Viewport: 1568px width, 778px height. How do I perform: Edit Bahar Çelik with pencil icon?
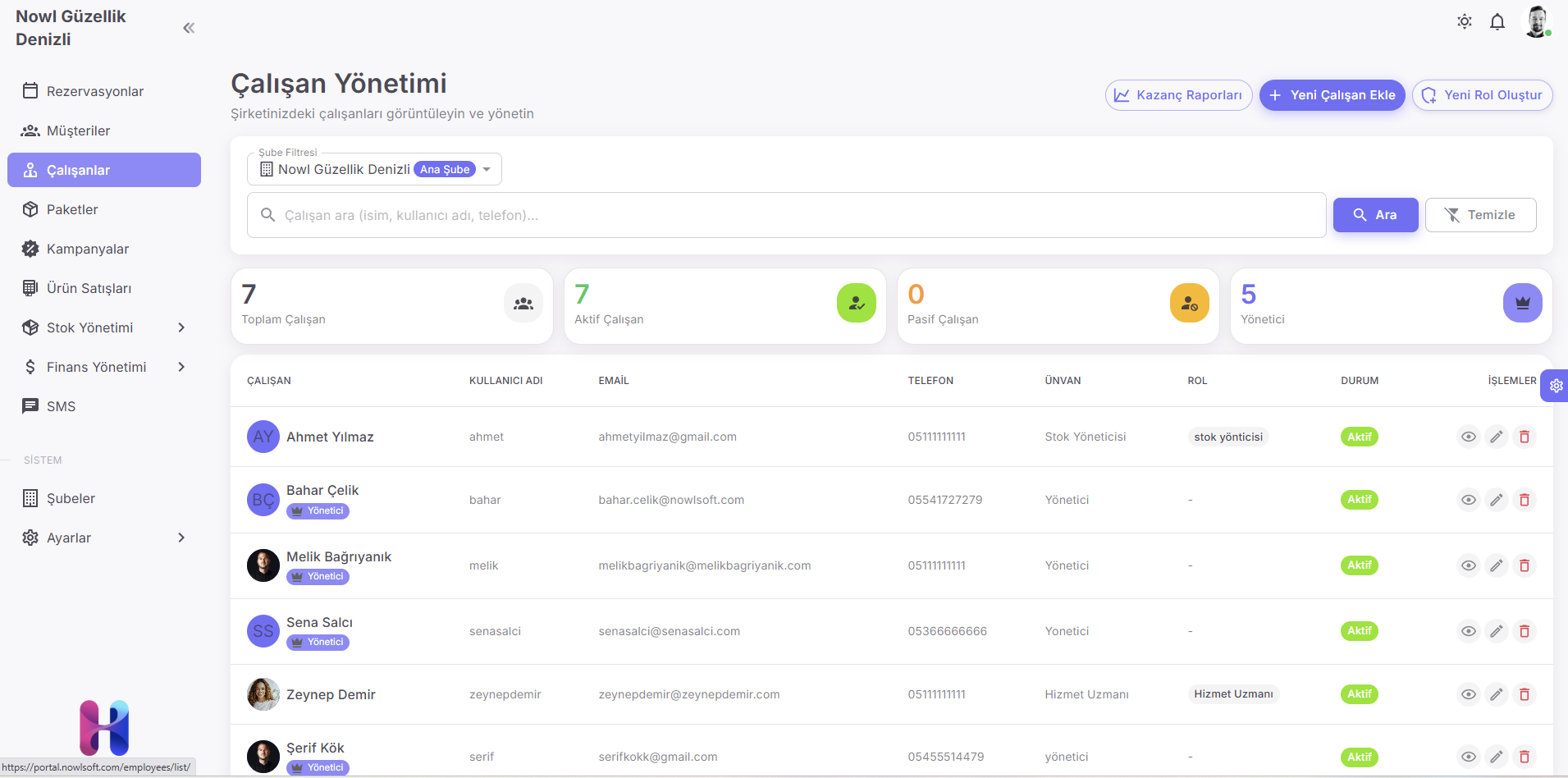[x=1496, y=500]
